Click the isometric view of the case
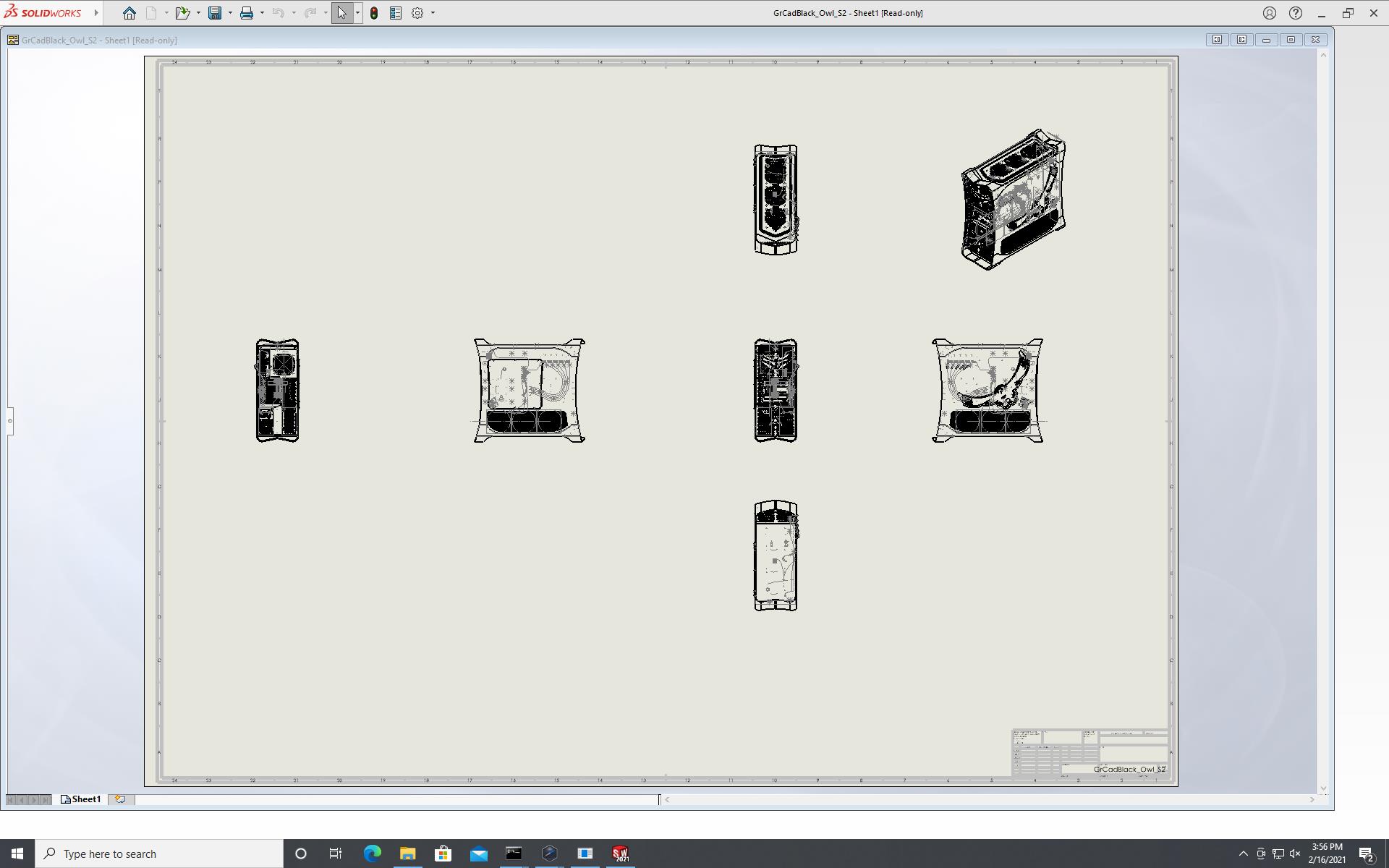This screenshot has height=868, width=1389. coord(1013,200)
